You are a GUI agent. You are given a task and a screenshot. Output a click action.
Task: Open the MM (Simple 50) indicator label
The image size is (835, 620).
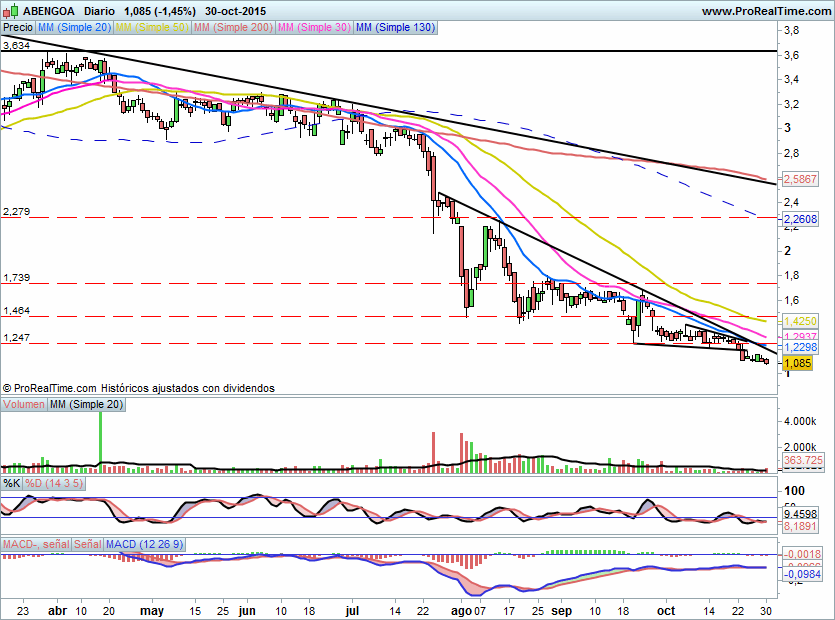point(152,27)
